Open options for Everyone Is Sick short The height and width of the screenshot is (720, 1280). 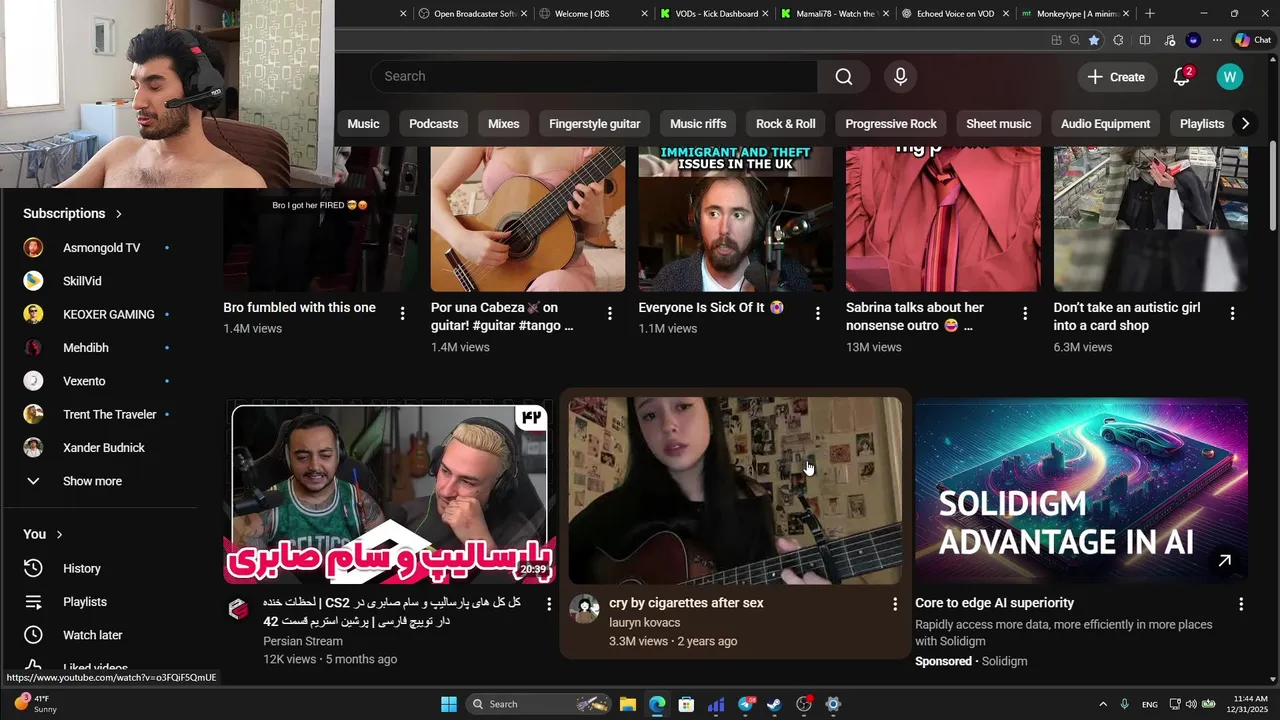[x=817, y=314]
